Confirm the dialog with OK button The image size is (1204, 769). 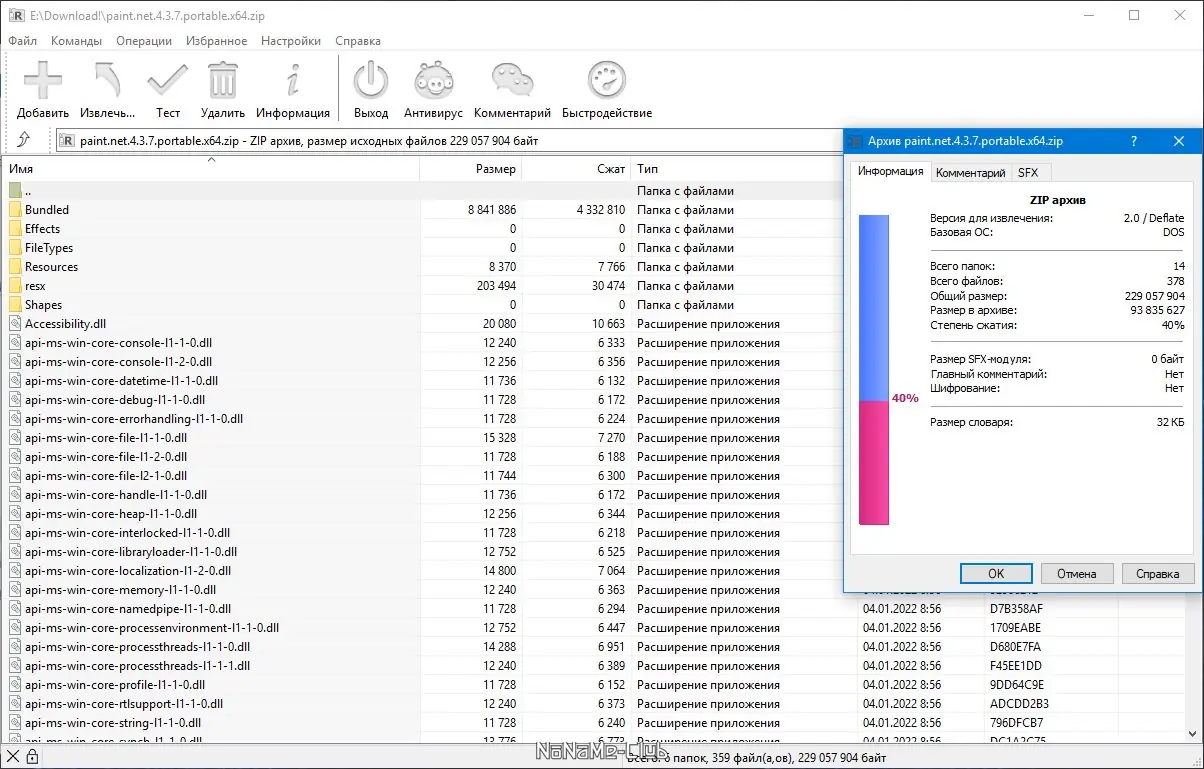point(995,573)
